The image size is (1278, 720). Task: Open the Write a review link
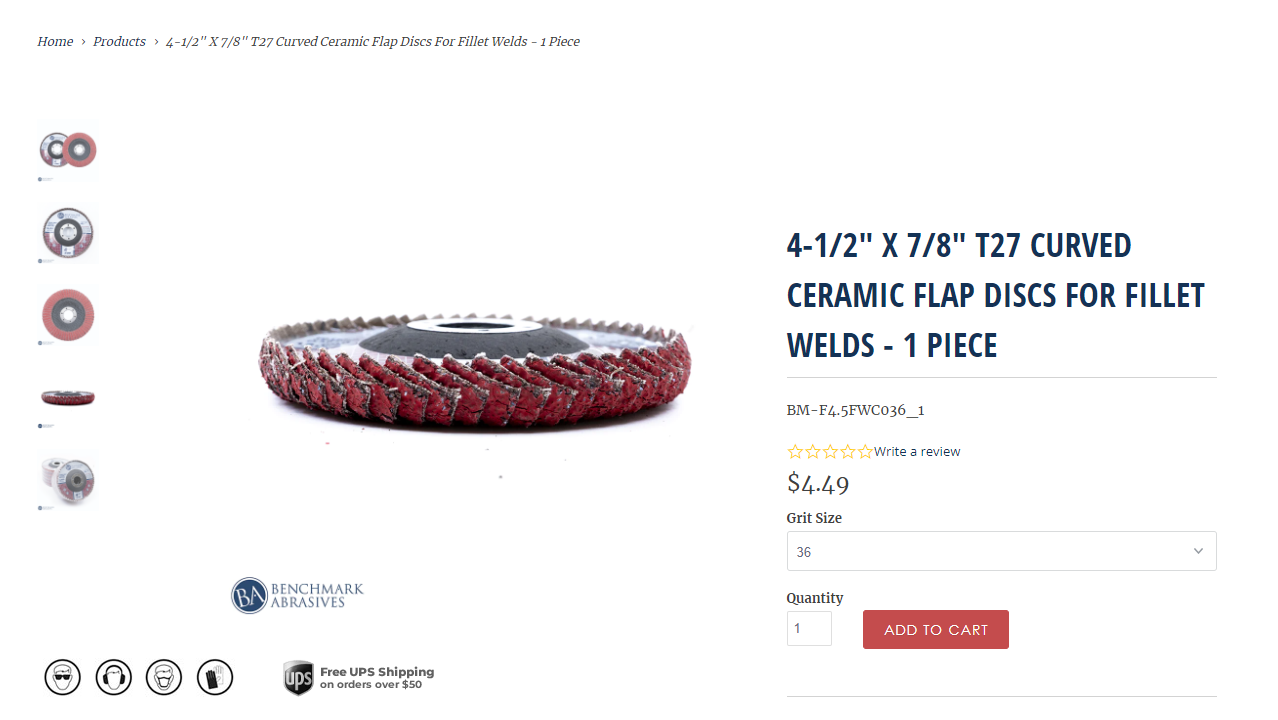(x=917, y=452)
